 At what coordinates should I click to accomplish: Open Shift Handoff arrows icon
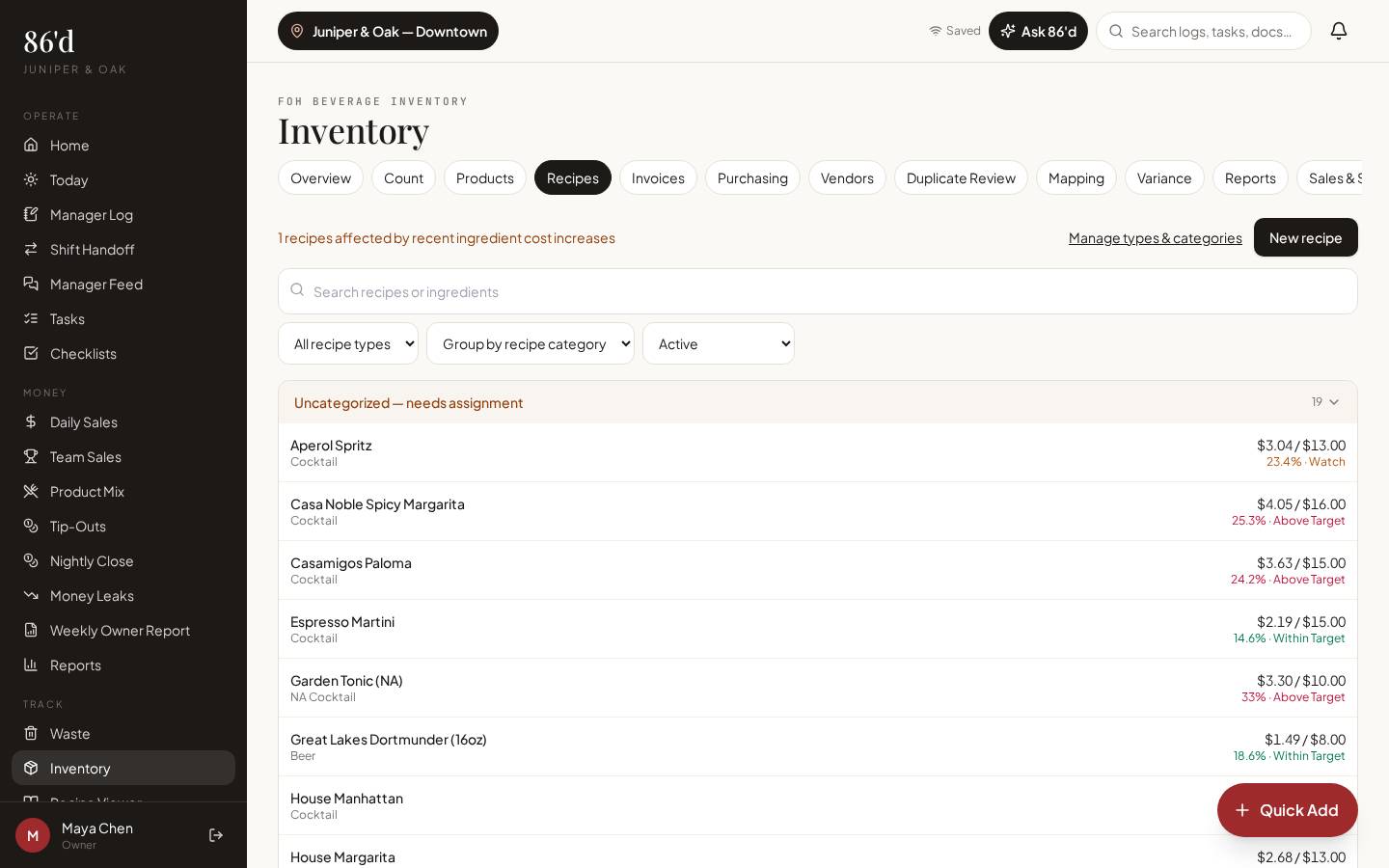pyautogui.click(x=31, y=249)
